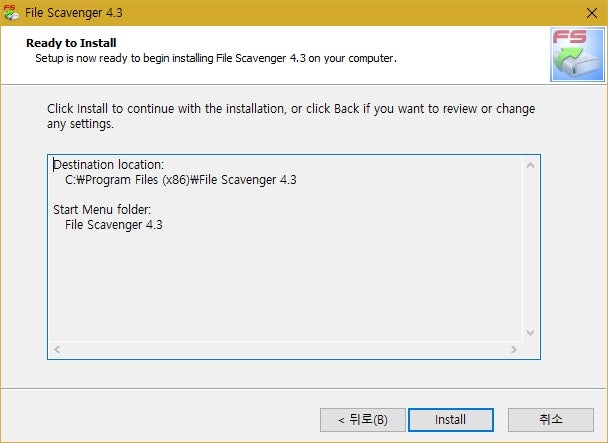Screen dimensions: 608x443
Task: Click the vertical scrollbar track in summary box
Action: tap(530, 249)
